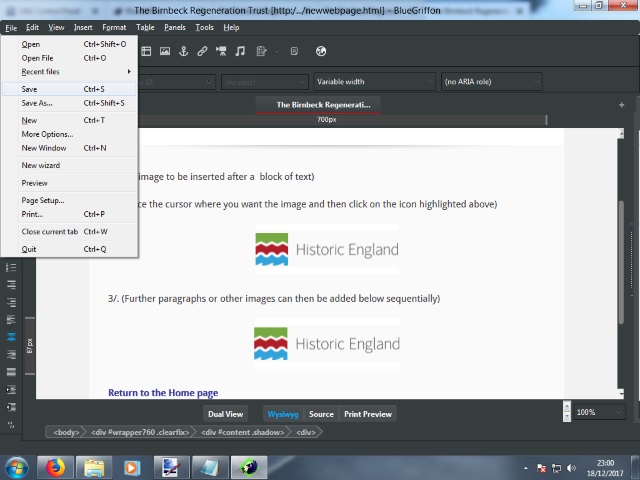
Task: Open the 100% zoom dropdown
Action: coord(599,412)
